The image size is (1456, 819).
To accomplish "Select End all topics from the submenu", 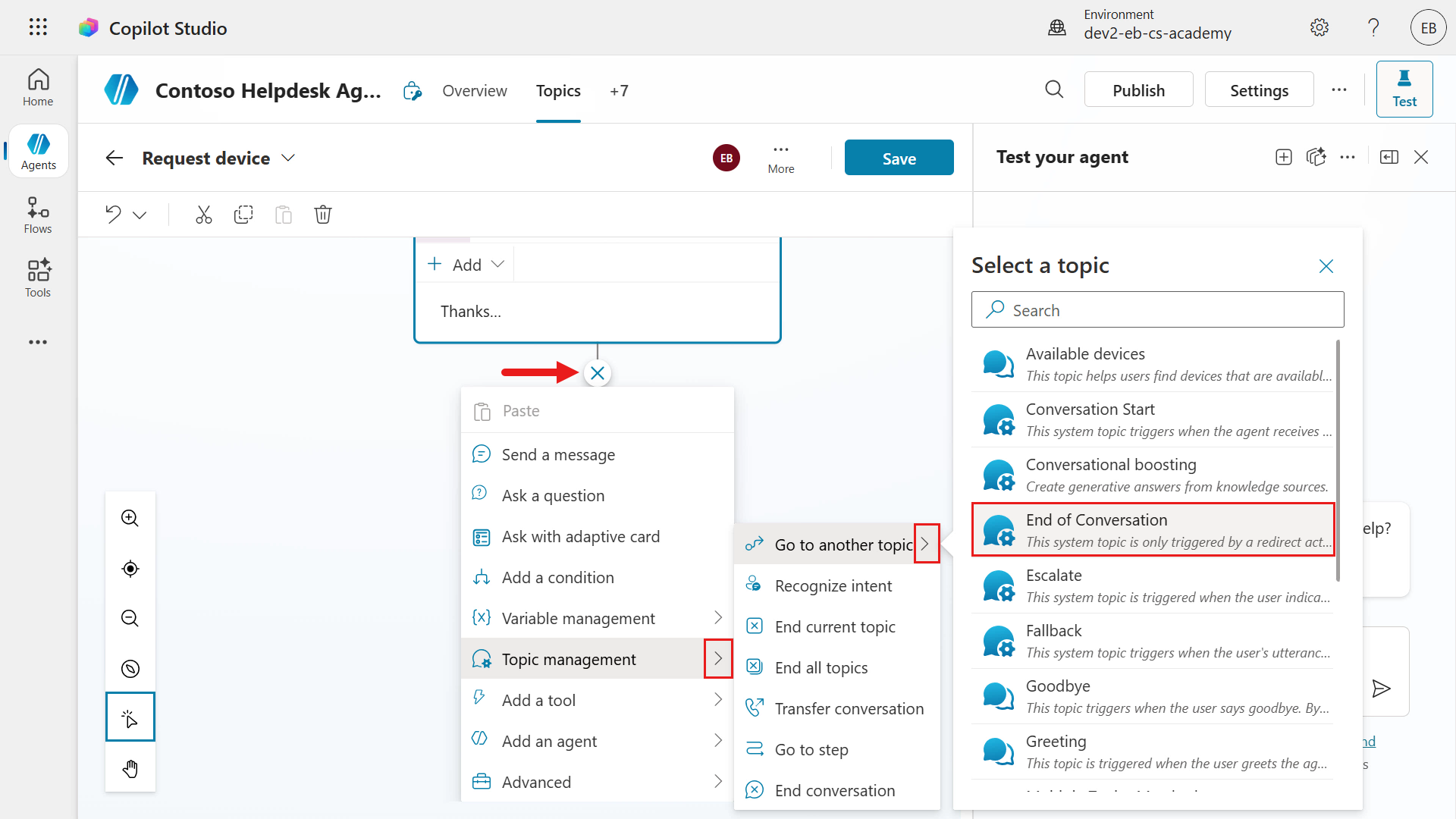I will coord(821,667).
